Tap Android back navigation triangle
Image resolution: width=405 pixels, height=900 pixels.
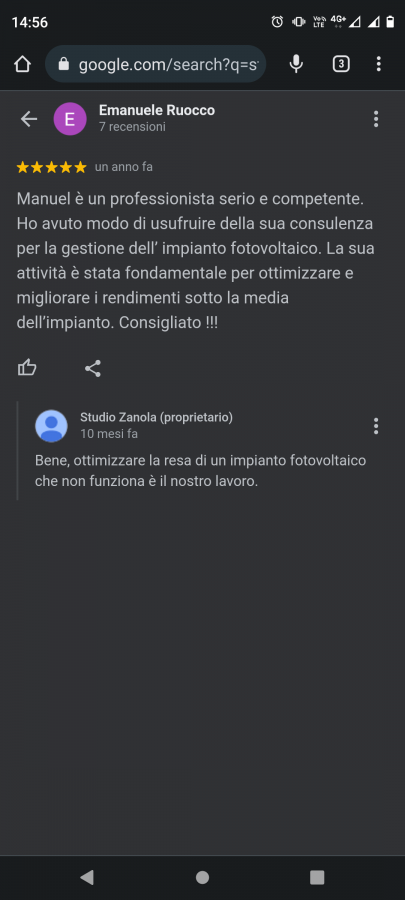click(x=87, y=877)
